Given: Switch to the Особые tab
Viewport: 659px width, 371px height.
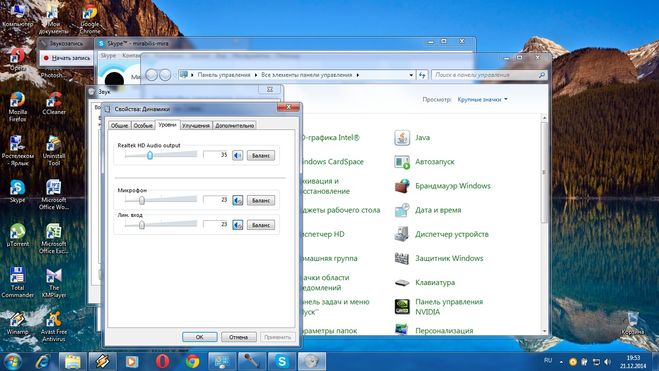Looking at the screenshot, I should (x=143, y=126).
